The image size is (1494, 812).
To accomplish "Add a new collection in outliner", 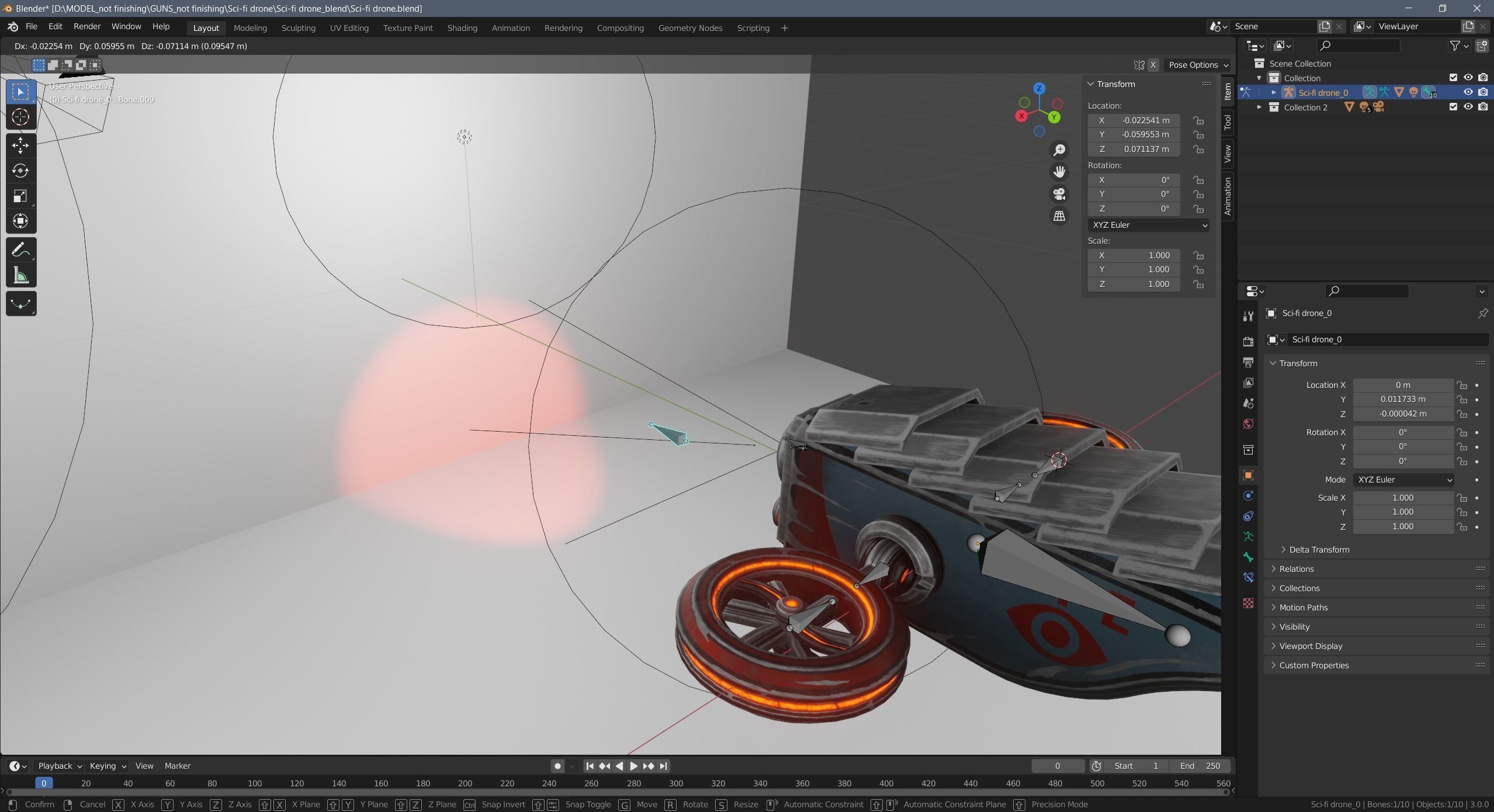I will point(1482,46).
